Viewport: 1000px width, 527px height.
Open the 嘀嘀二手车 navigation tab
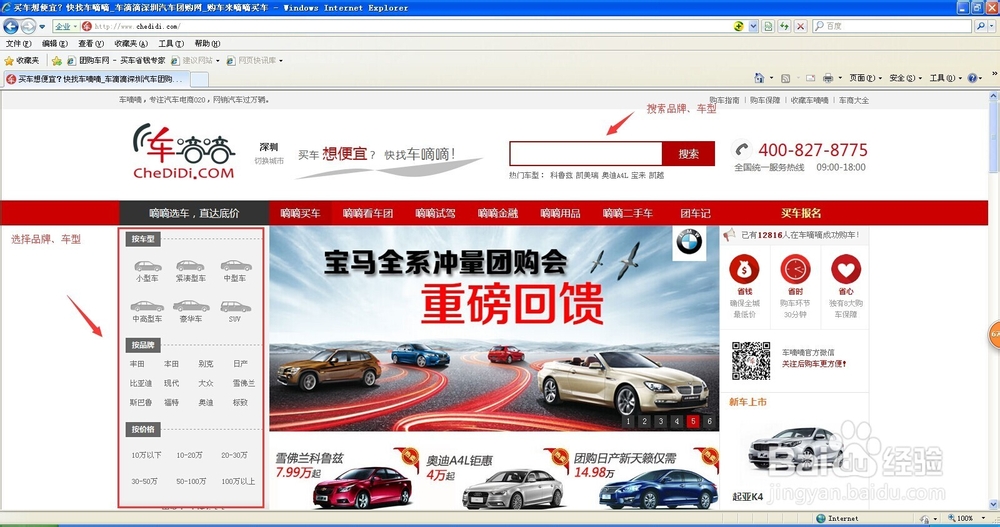[x=628, y=213]
